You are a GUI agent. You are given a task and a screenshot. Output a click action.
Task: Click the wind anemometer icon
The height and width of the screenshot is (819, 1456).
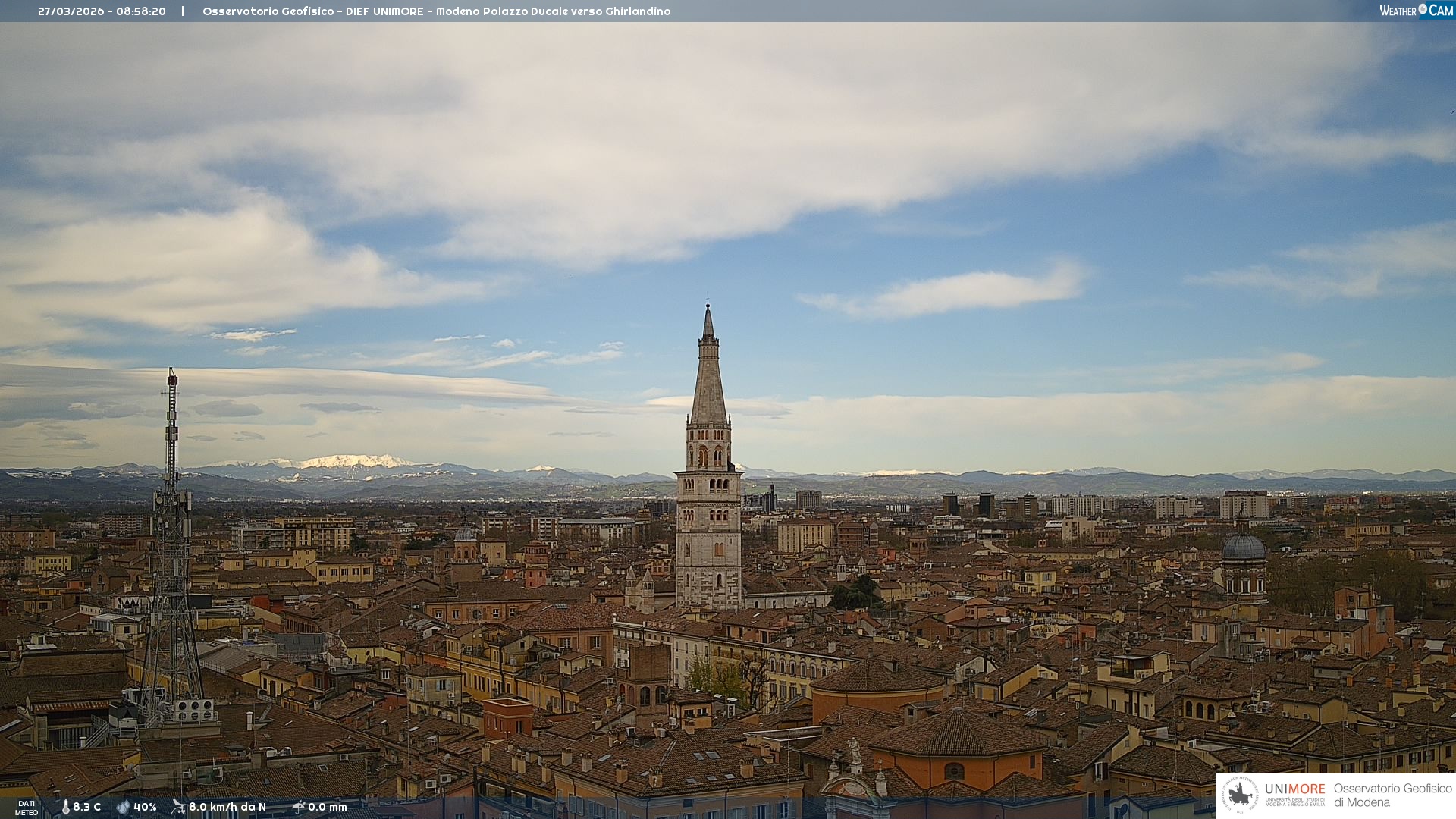click(x=178, y=807)
